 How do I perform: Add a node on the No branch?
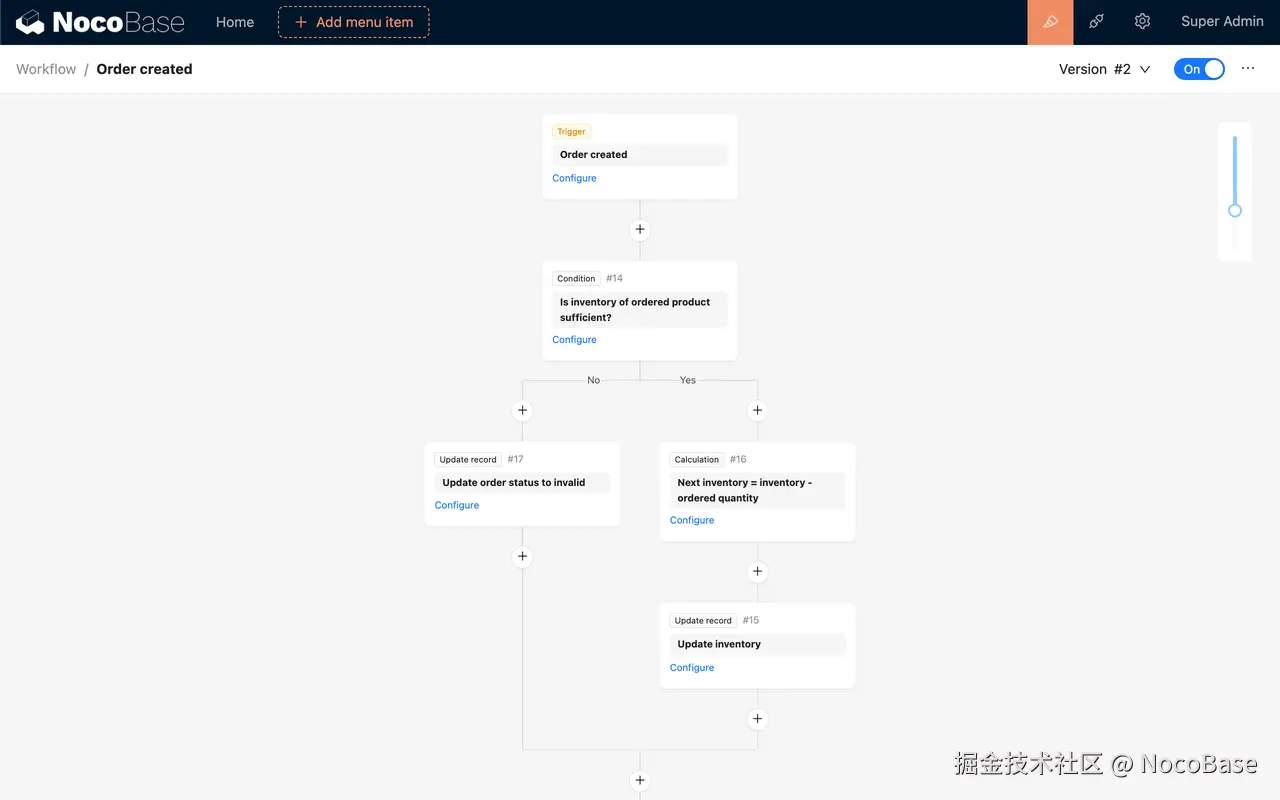coord(522,410)
